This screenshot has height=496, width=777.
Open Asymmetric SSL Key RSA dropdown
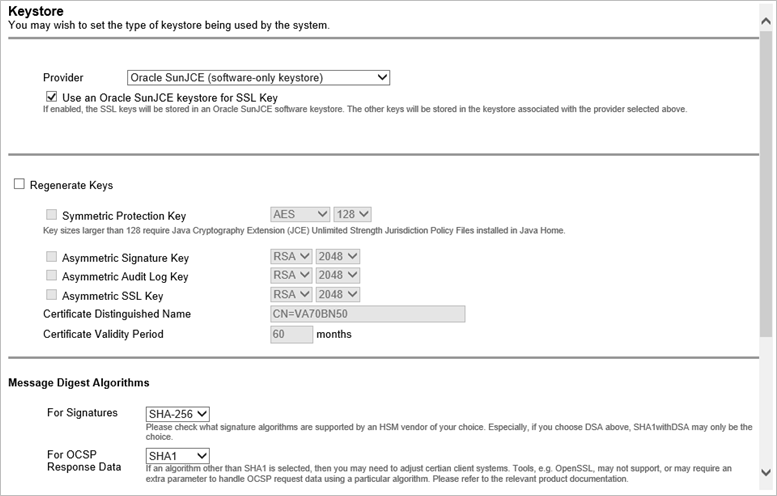(x=291, y=295)
